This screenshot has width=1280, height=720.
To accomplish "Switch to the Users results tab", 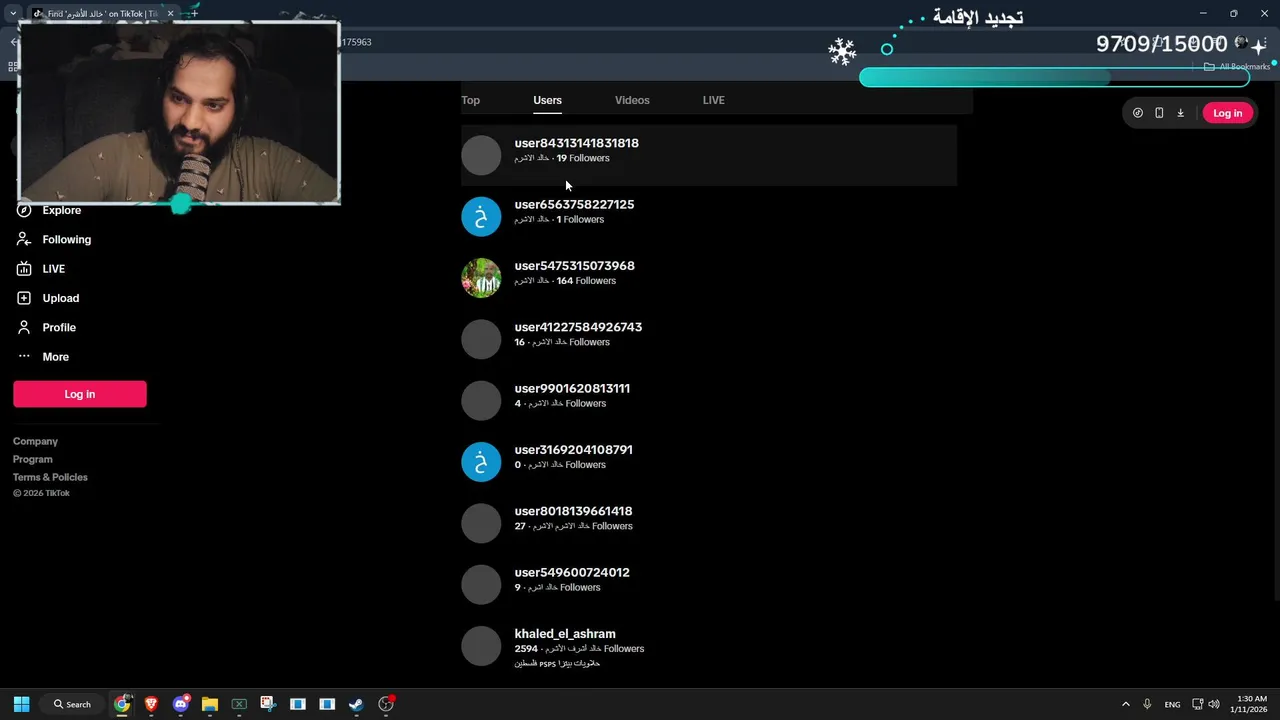I will pyautogui.click(x=547, y=100).
